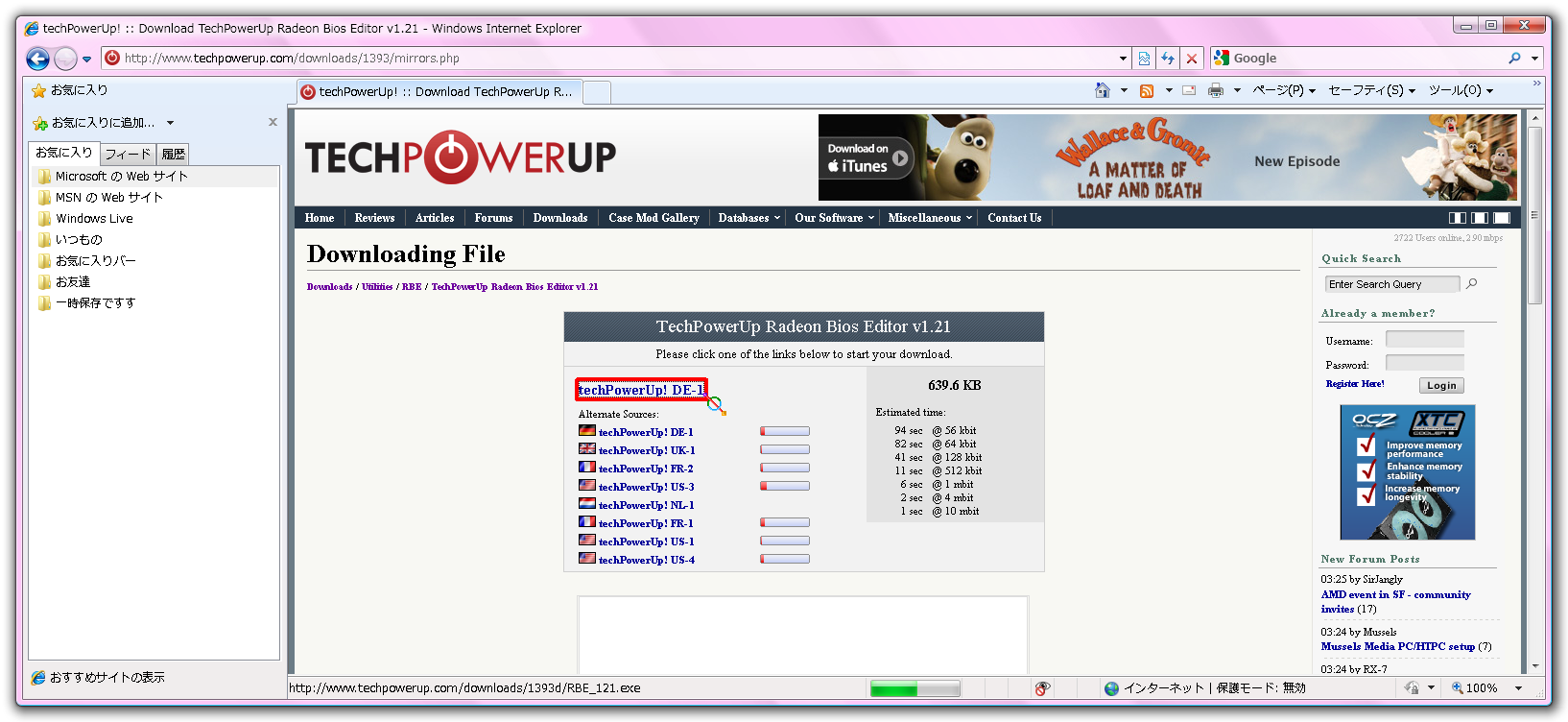Open the セーフティ(S) menu
This screenshot has width=1568, height=722.
[x=1371, y=90]
